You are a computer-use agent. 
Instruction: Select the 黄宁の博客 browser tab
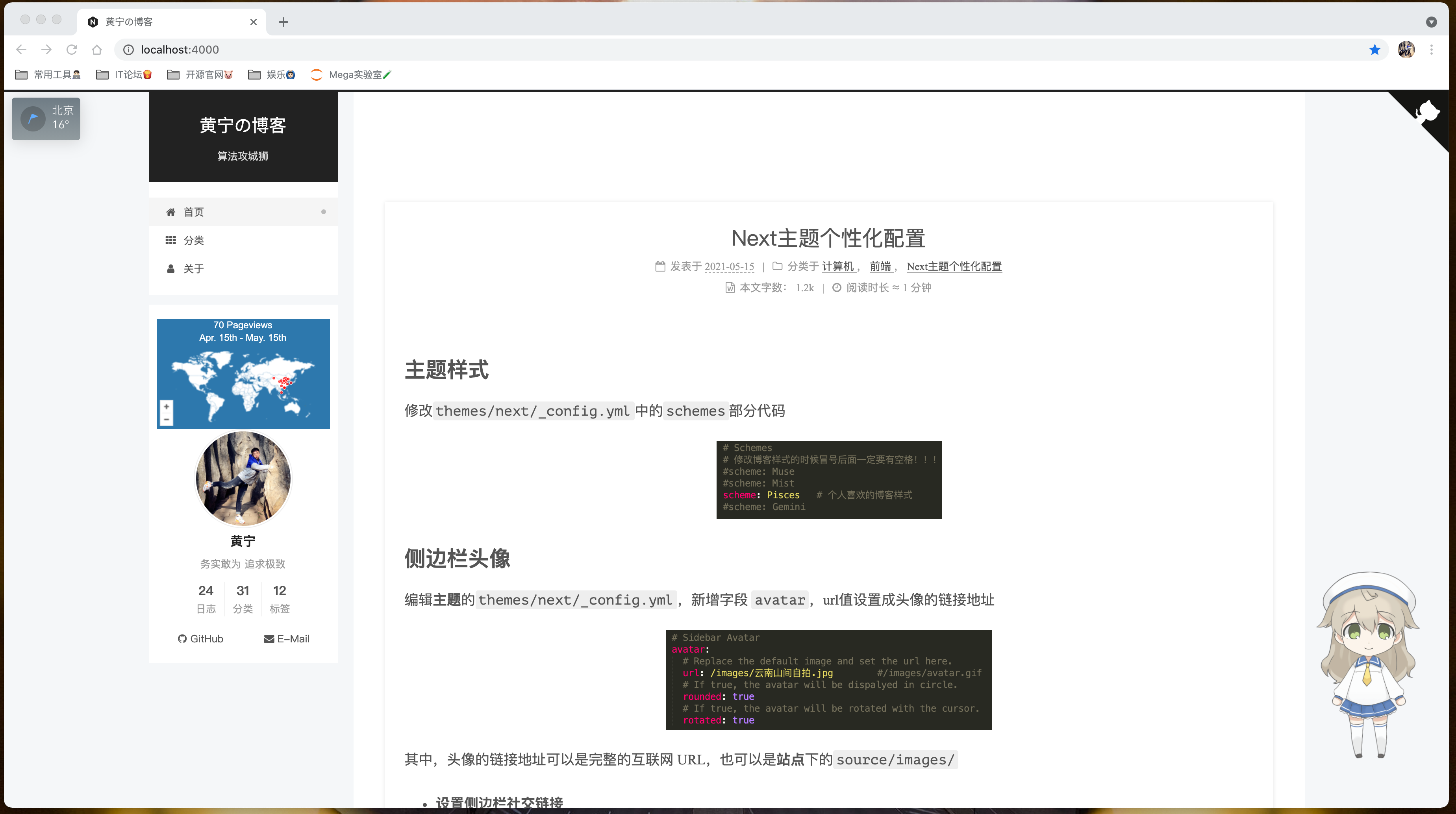tap(172, 22)
